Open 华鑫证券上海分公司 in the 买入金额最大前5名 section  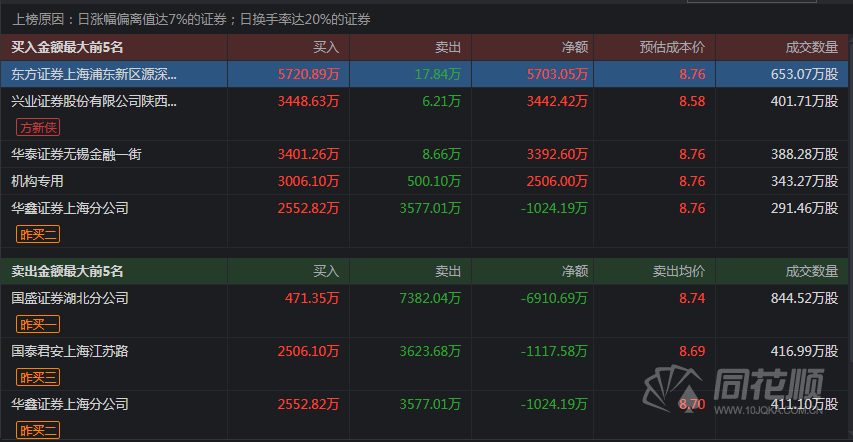70,208
